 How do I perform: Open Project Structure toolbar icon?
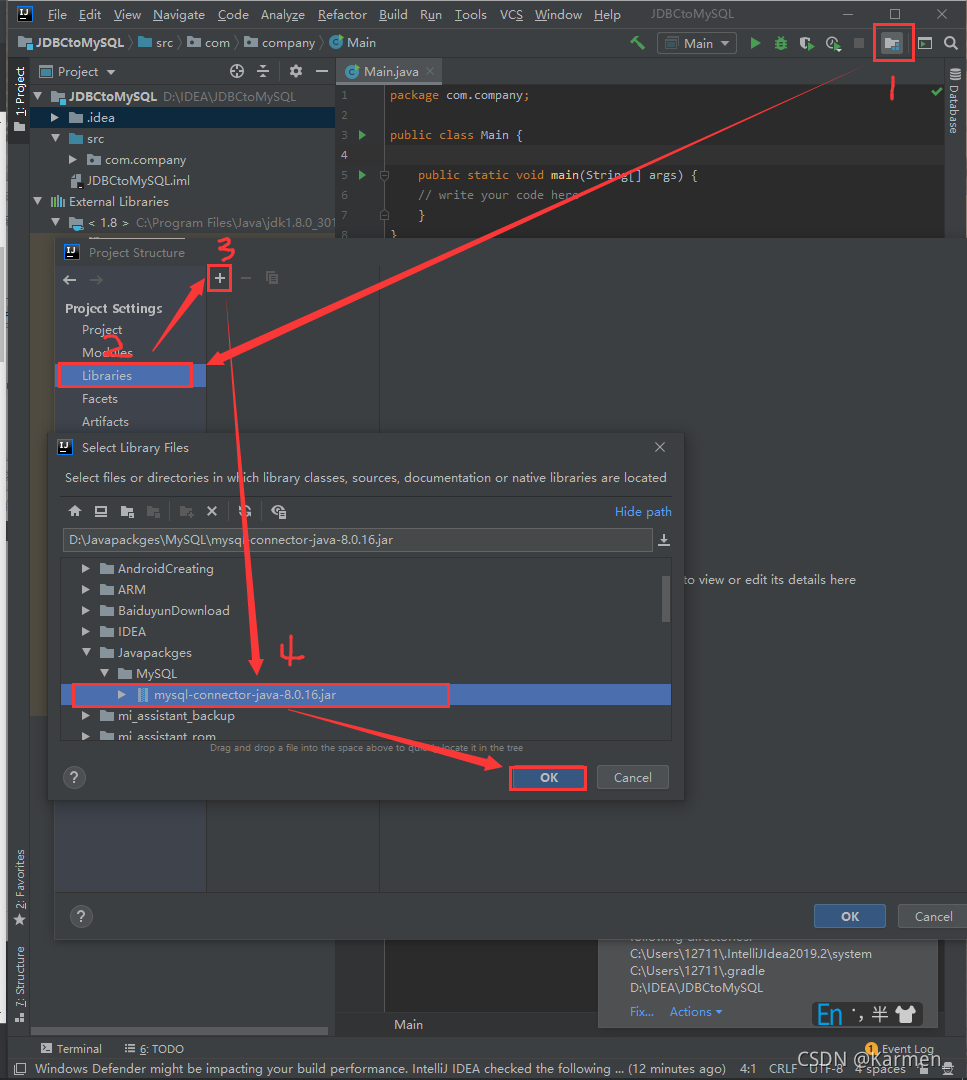pyautogui.click(x=893, y=43)
